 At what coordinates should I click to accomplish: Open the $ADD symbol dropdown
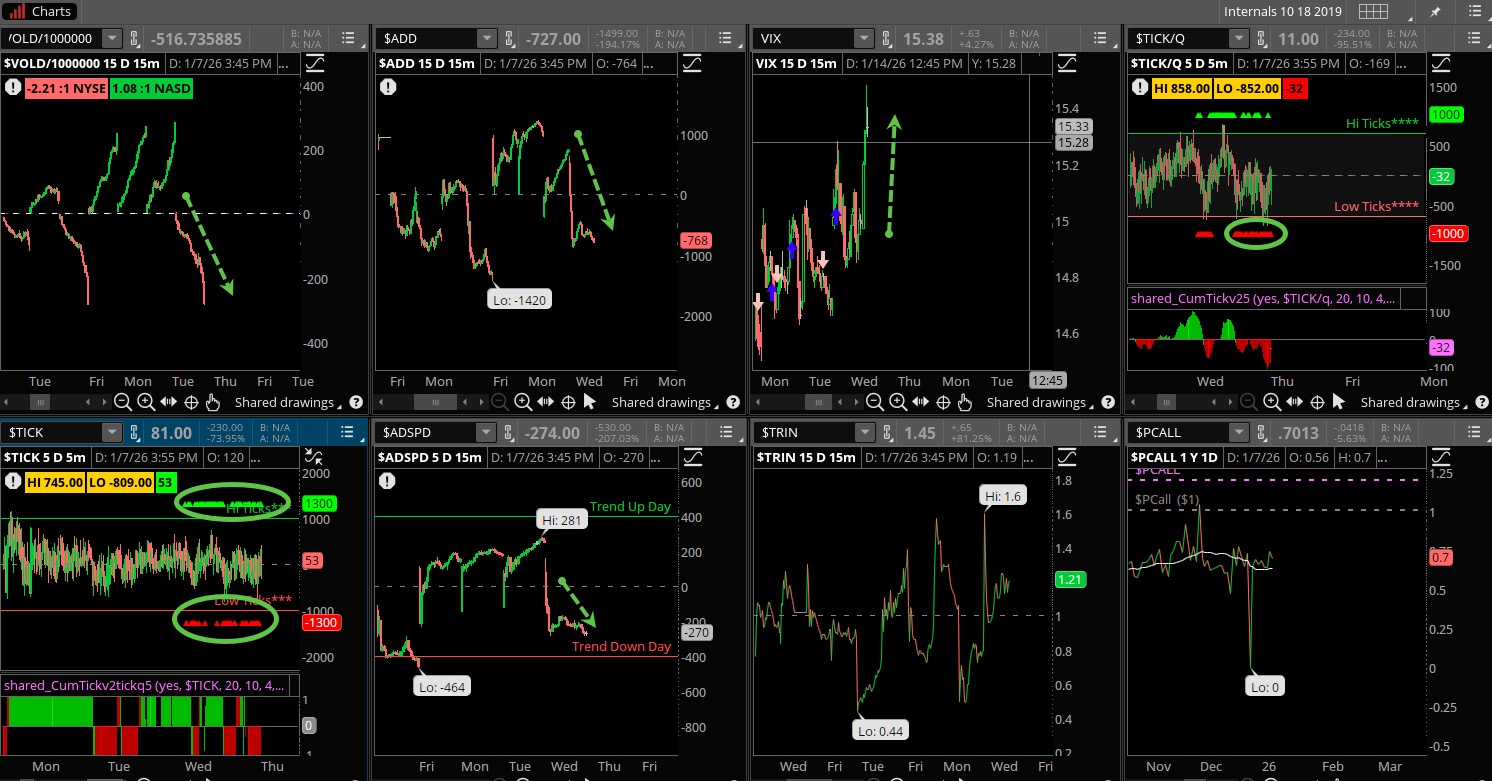coord(486,38)
